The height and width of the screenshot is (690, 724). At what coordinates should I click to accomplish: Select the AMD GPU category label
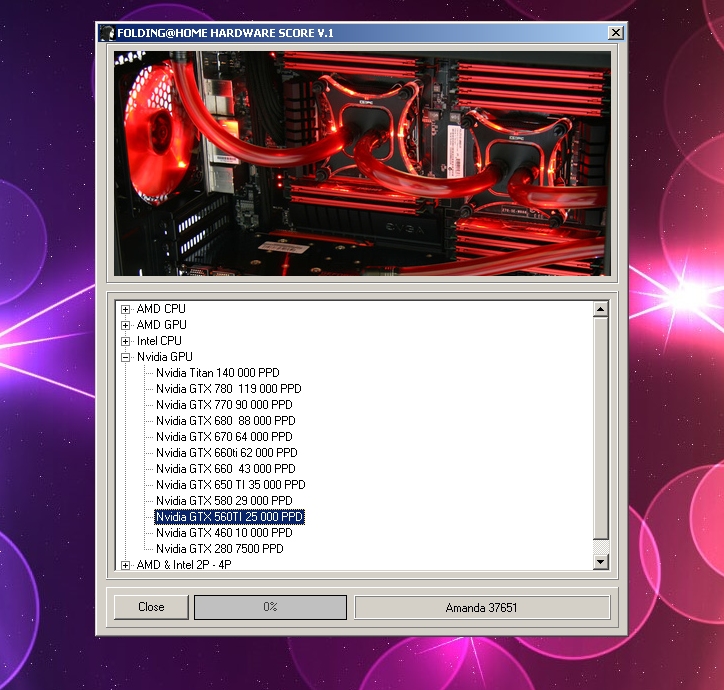(162, 325)
